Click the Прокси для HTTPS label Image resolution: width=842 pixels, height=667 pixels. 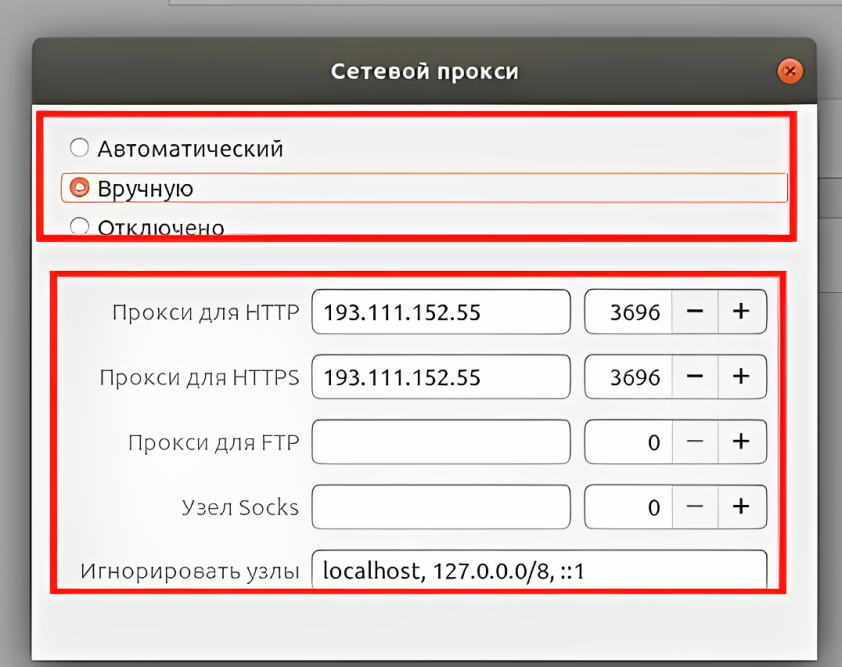pos(199,378)
